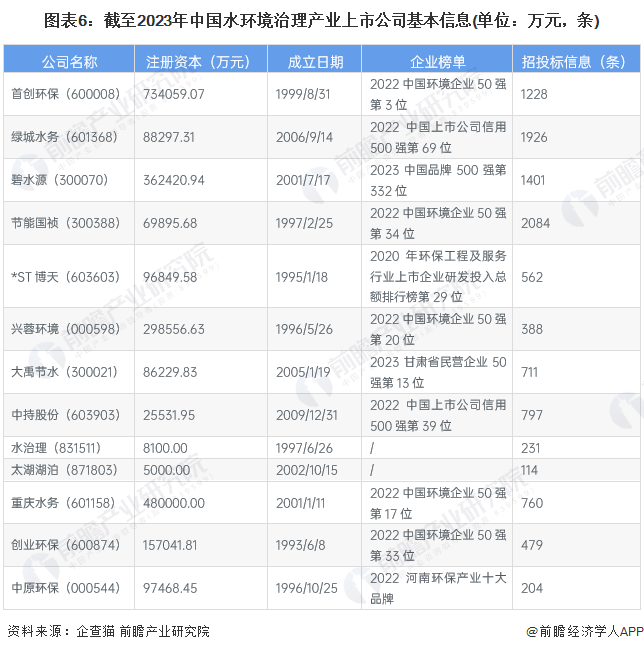Image resolution: width=644 pixels, height=652 pixels.
Task: Click bidding count 797
Action: click(x=532, y=415)
